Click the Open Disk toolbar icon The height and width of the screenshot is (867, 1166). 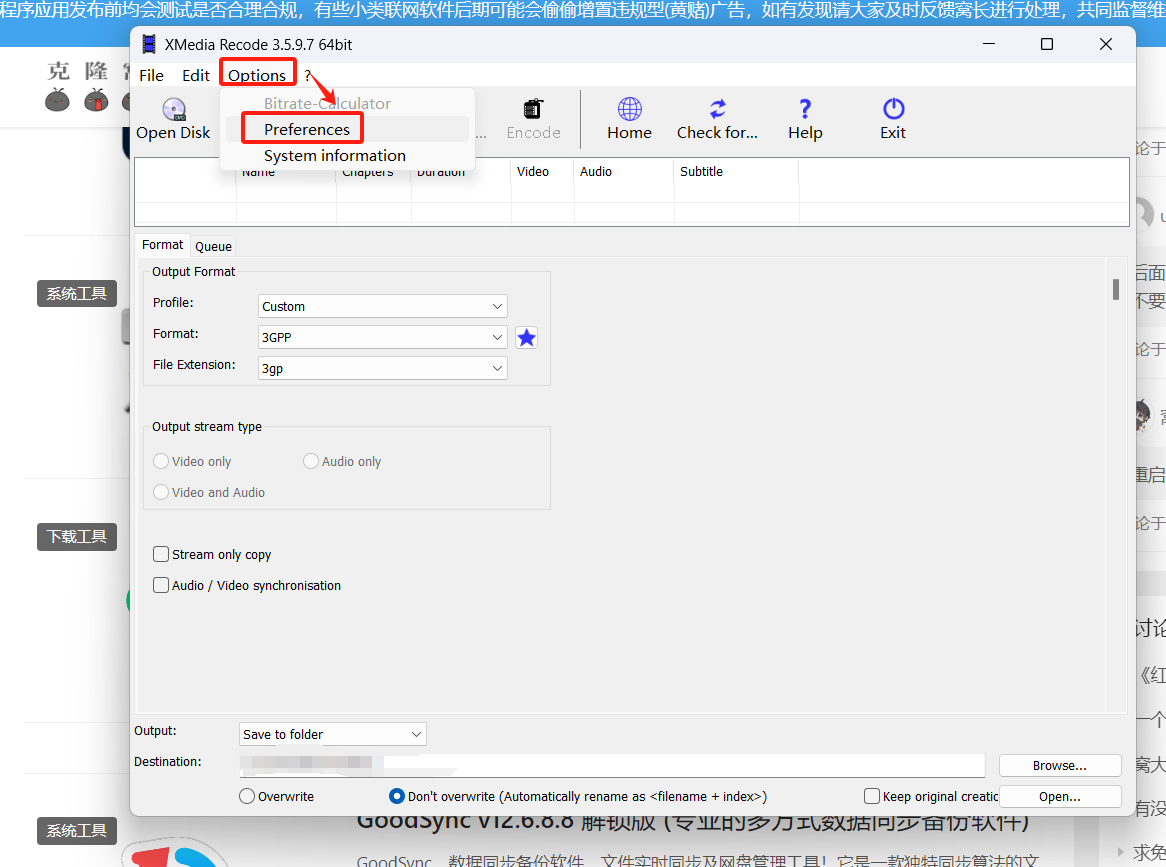[x=174, y=110]
